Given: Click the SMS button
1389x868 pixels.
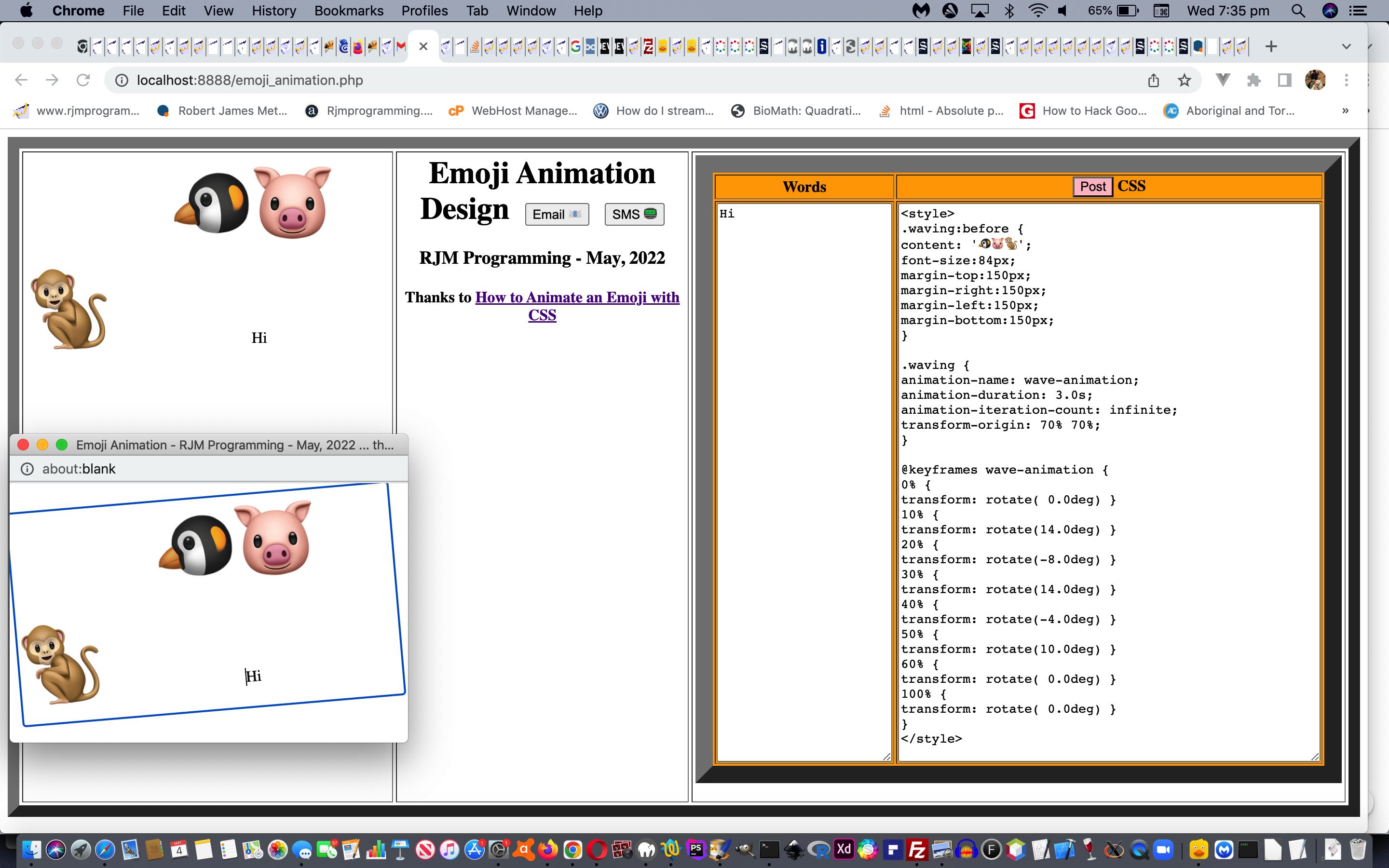Looking at the screenshot, I should (634, 214).
